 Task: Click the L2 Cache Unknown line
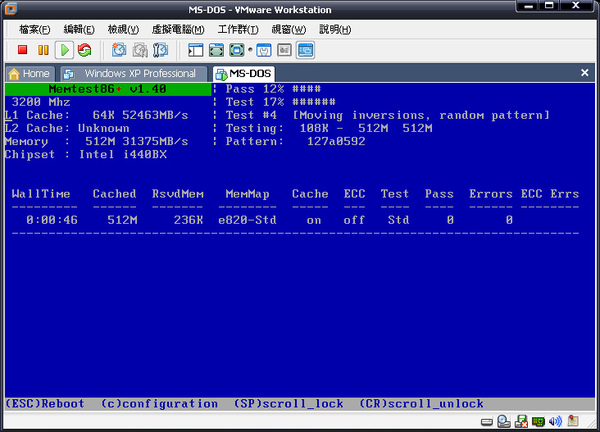point(67,128)
